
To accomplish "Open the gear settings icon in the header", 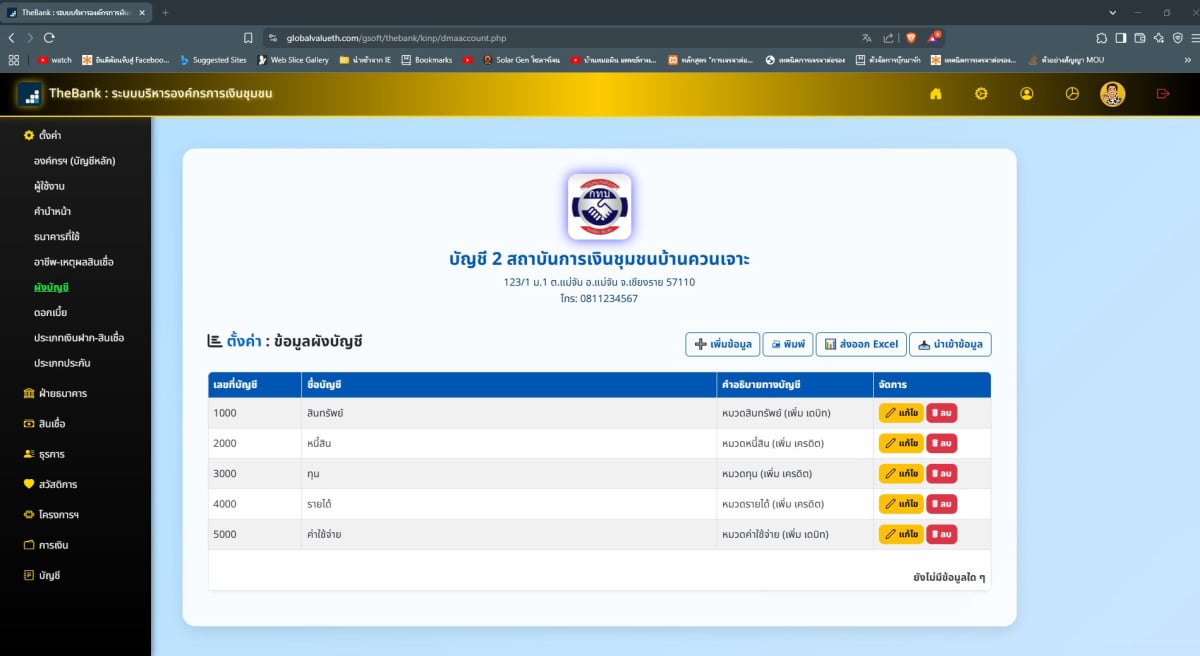I will pos(981,94).
